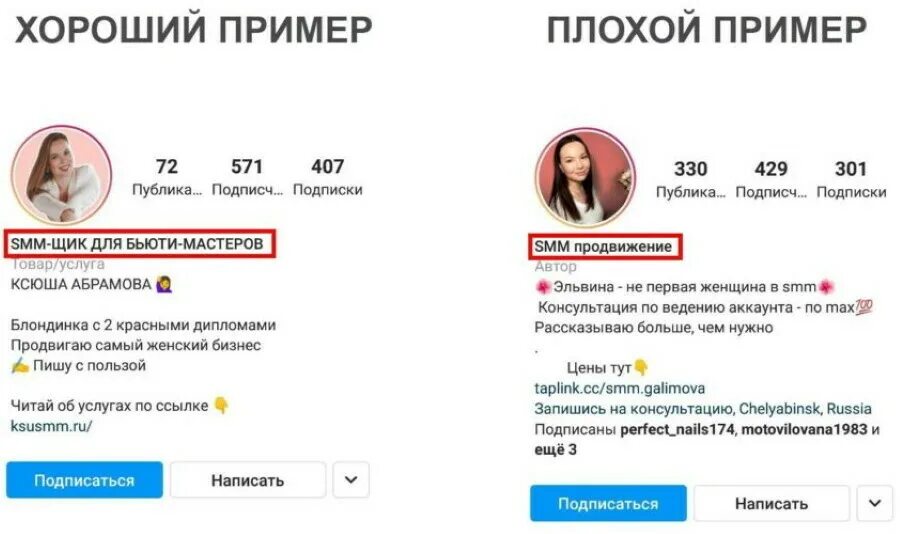The image size is (900, 534).
Task: Open the 301 following list
Action: (851, 179)
